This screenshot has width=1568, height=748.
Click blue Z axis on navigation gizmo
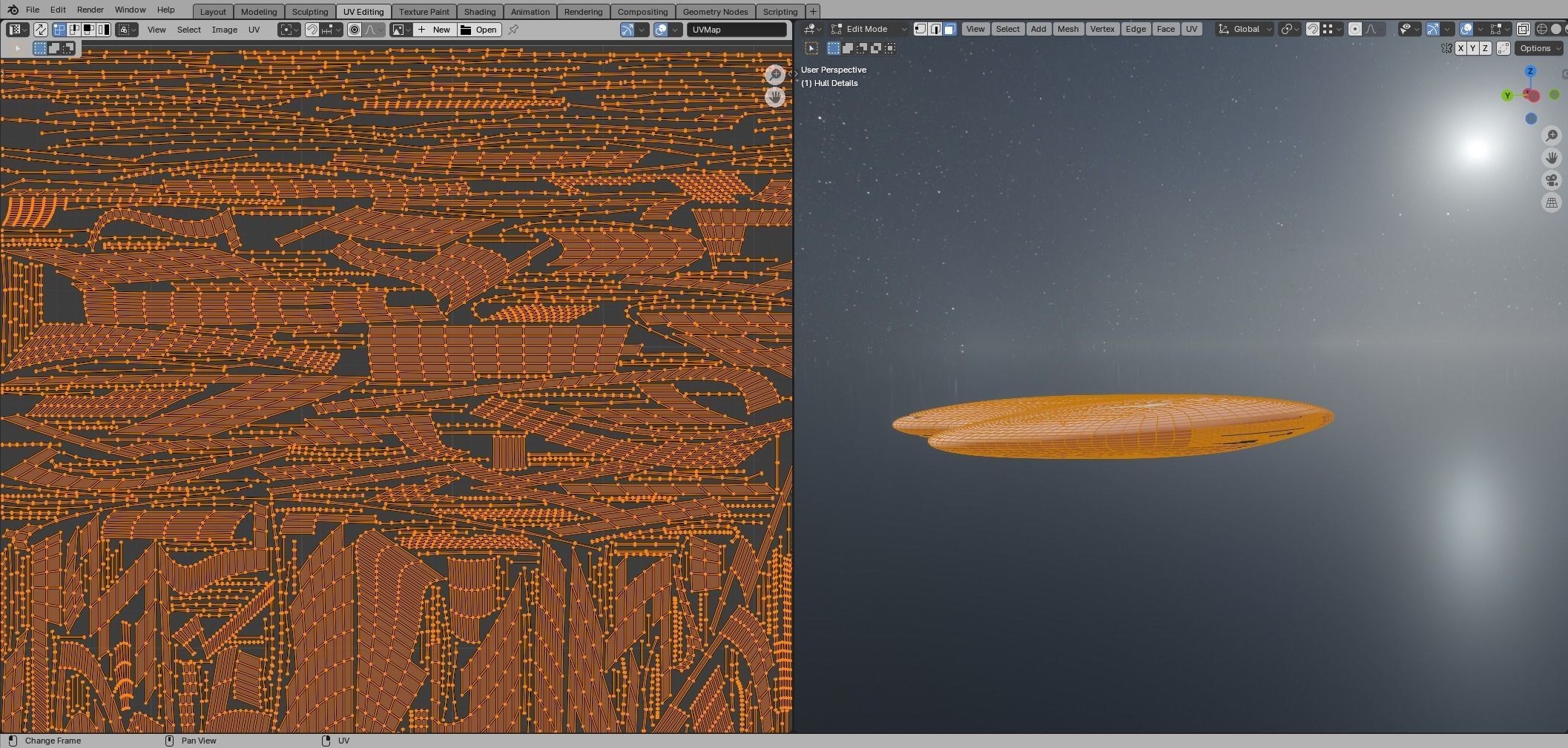1530,71
